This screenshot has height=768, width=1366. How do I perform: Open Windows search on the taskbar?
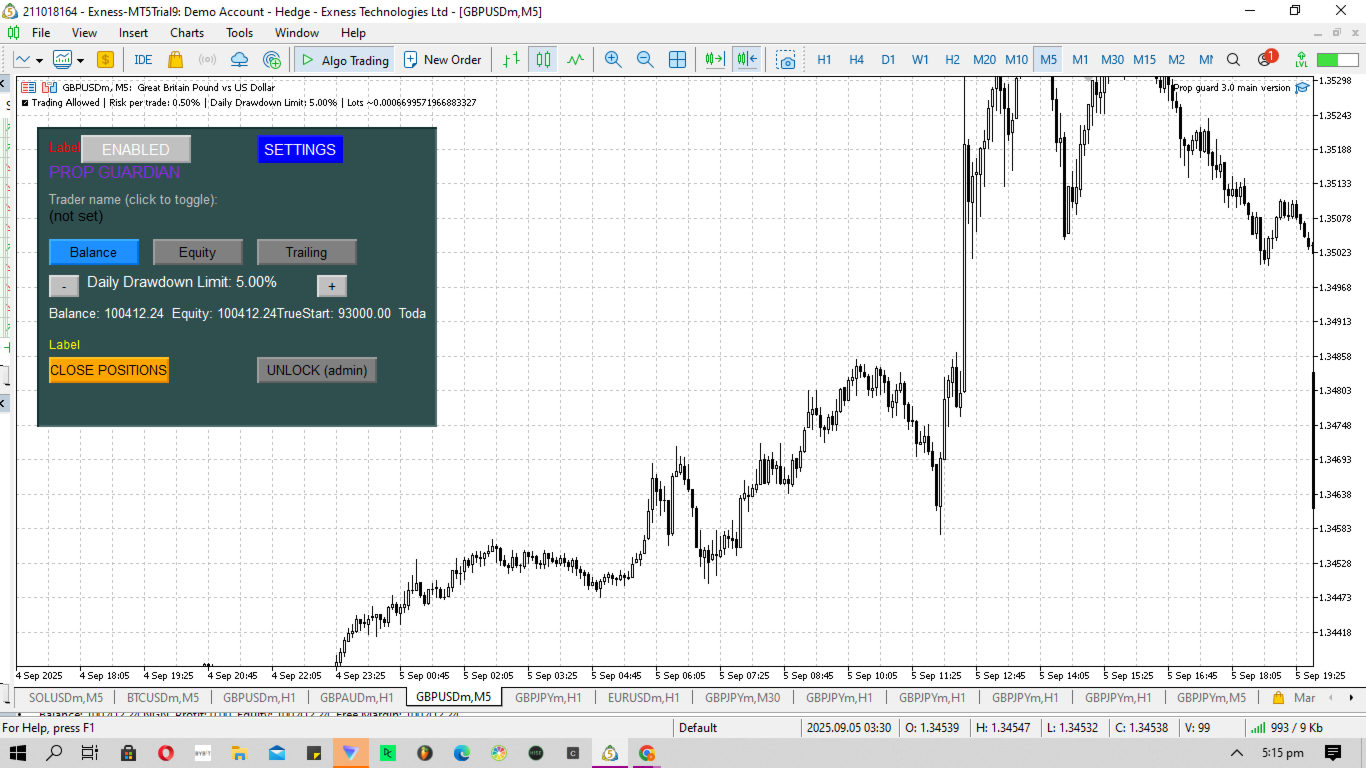coord(55,752)
